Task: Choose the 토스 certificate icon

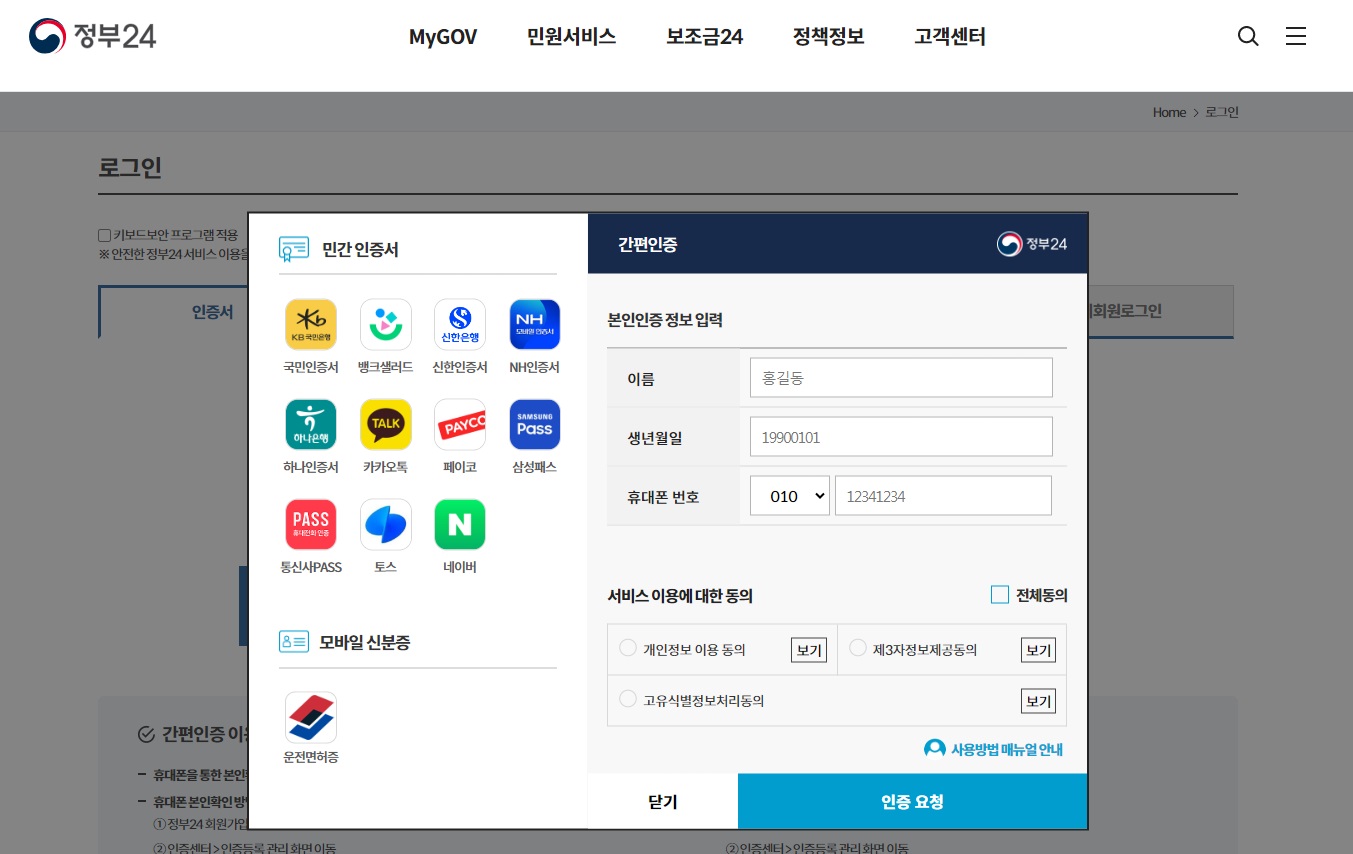Action: click(x=386, y=525)
